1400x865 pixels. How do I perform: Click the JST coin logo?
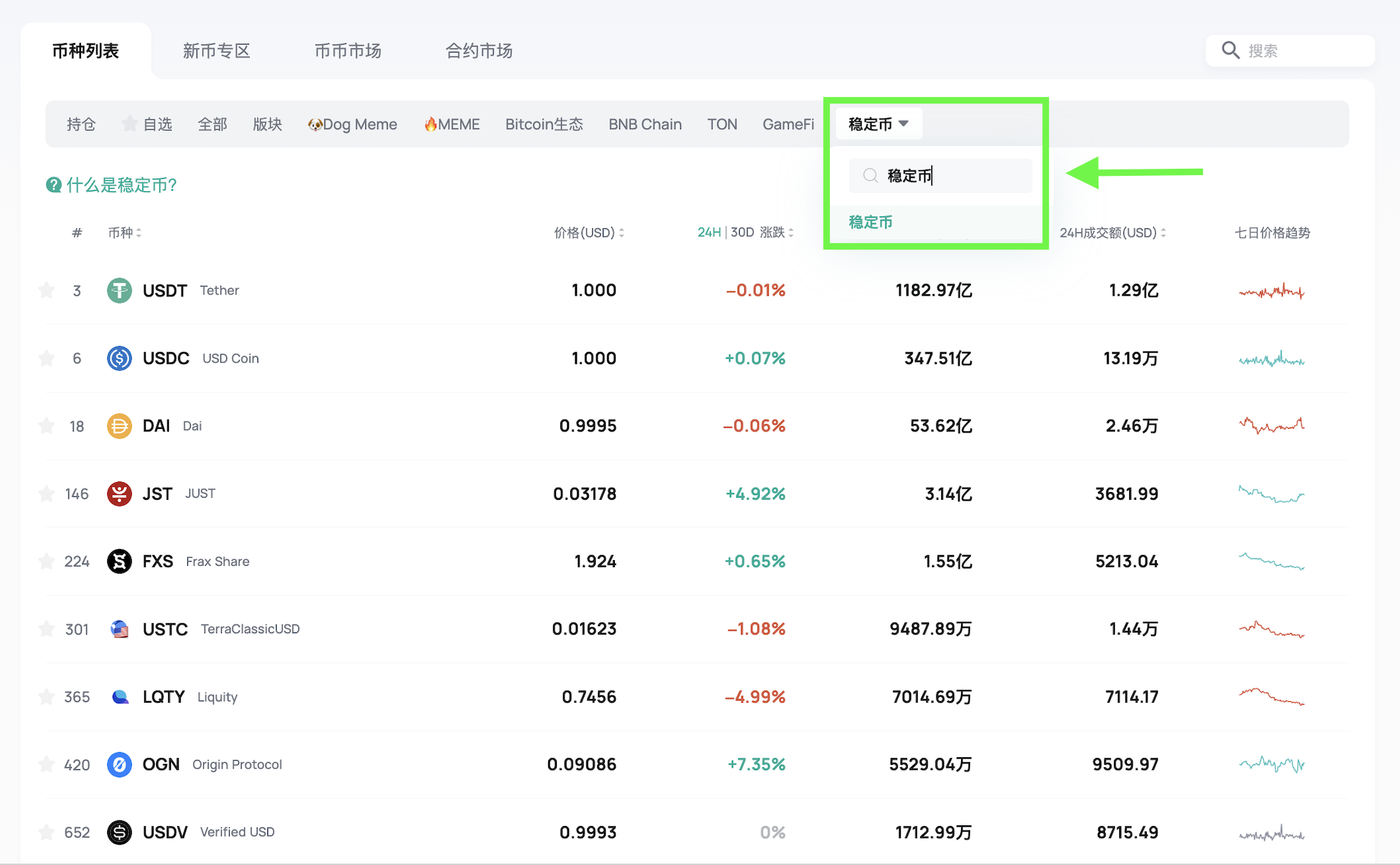pyautogui.click(x=119, y=493)
